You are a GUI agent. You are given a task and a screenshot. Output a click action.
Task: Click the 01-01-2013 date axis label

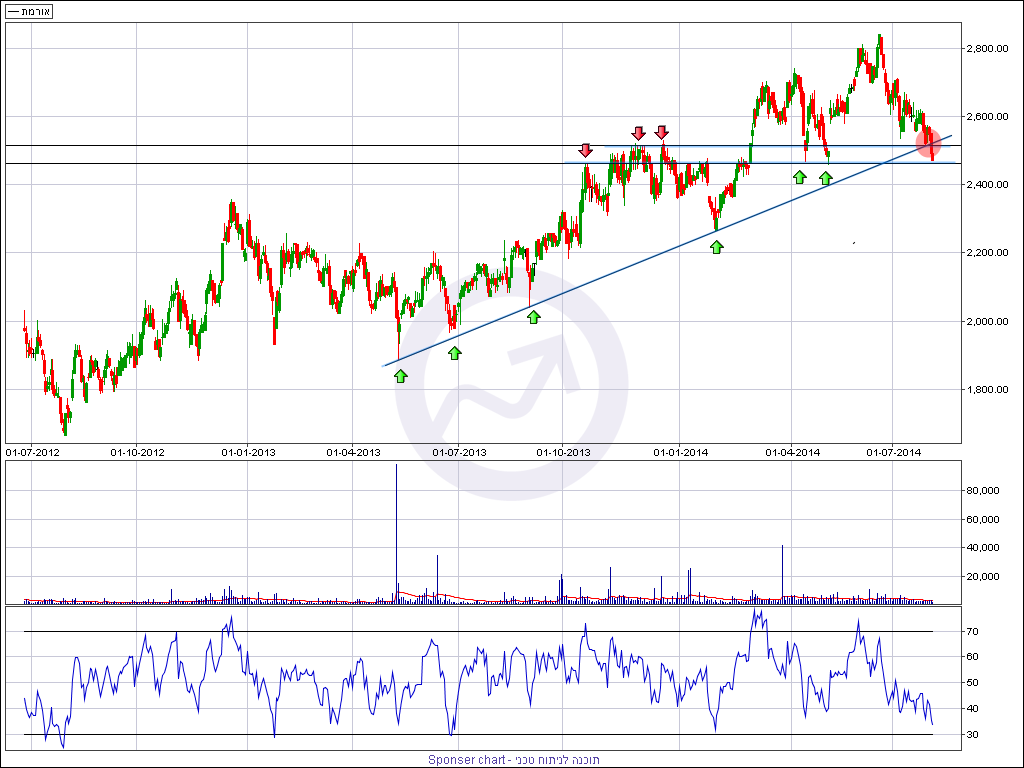pos(247,453)
